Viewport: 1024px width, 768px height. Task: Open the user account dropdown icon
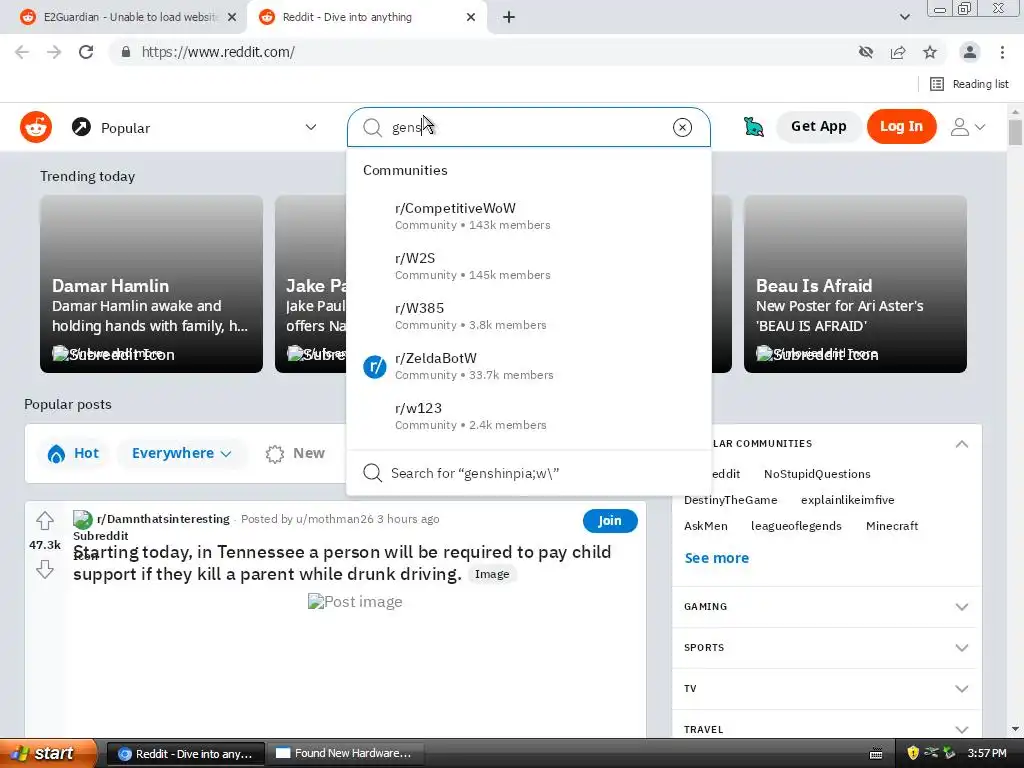pos(967,127)
